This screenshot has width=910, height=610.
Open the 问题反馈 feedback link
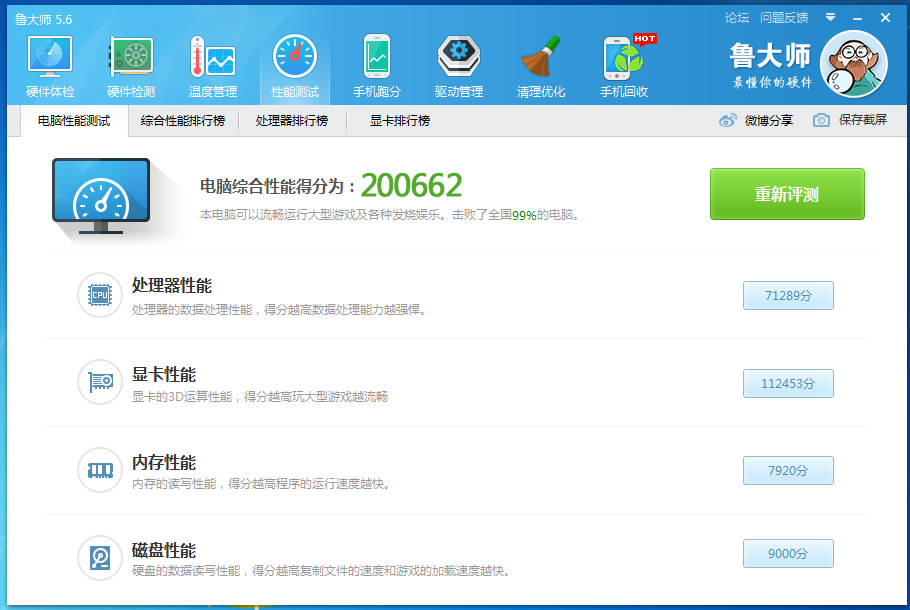tap(784, 17)
